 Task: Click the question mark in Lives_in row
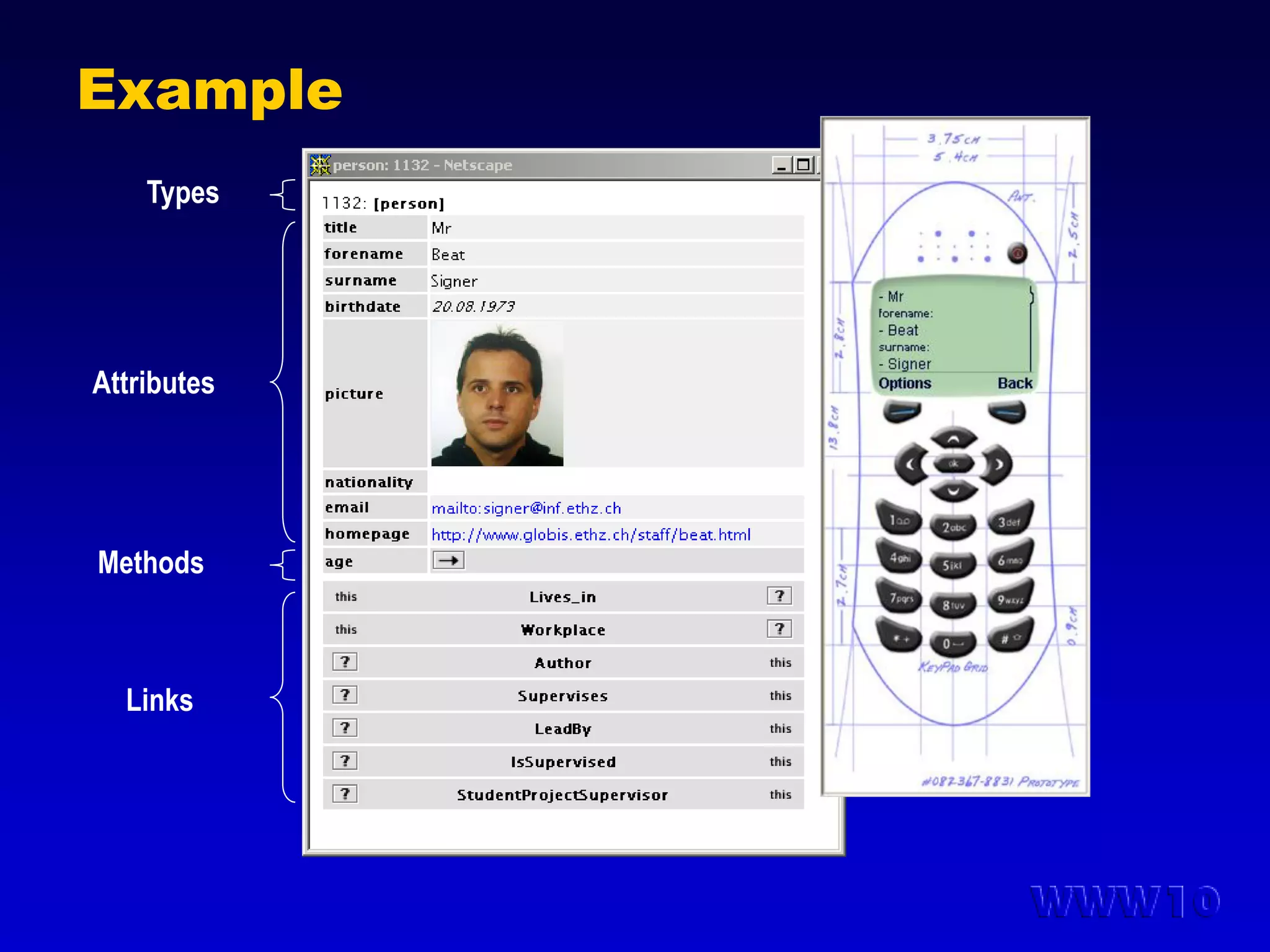click(779, 596)
